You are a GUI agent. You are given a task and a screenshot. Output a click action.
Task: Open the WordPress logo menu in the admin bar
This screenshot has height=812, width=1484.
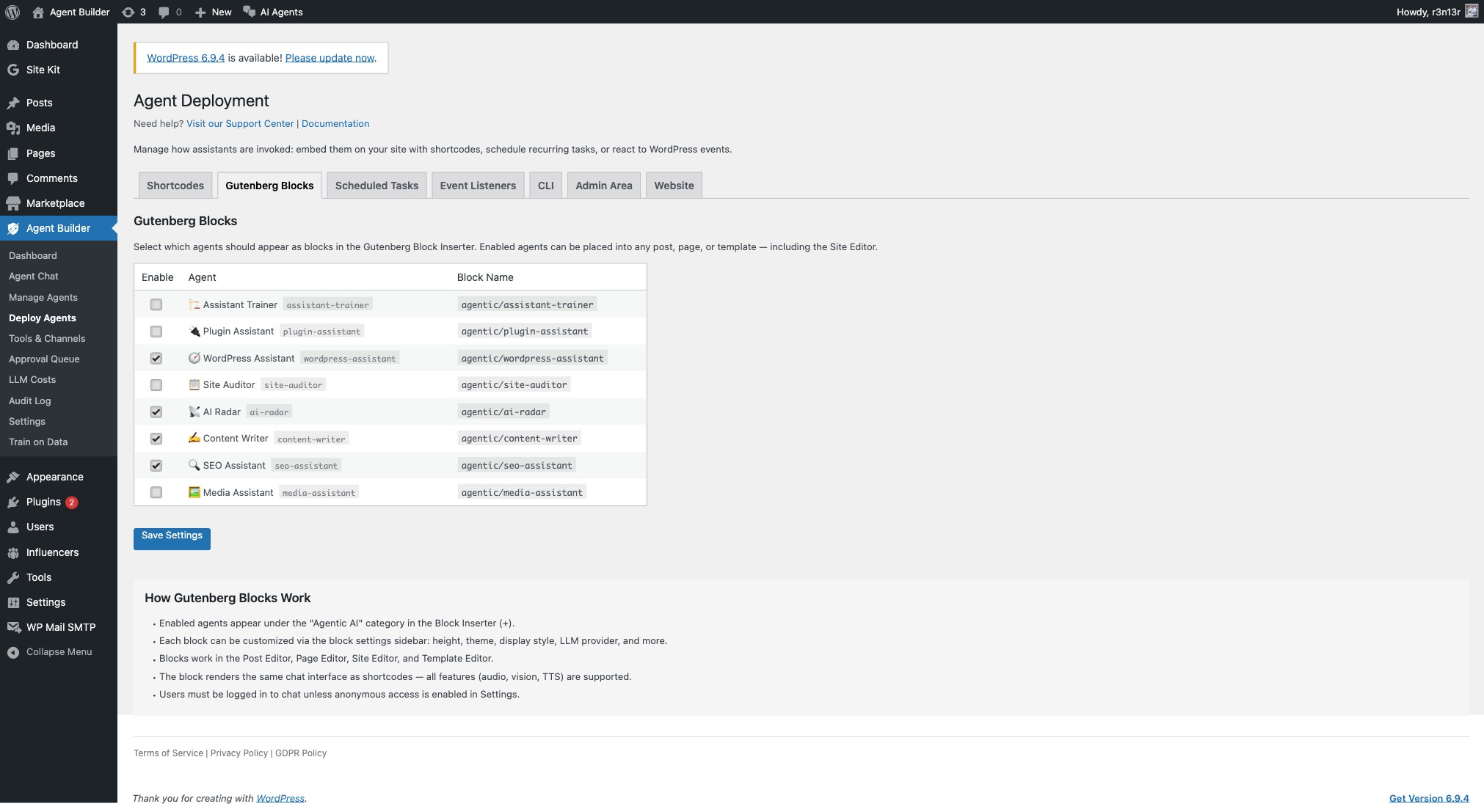pyautogui.click(x=12, y=12)
